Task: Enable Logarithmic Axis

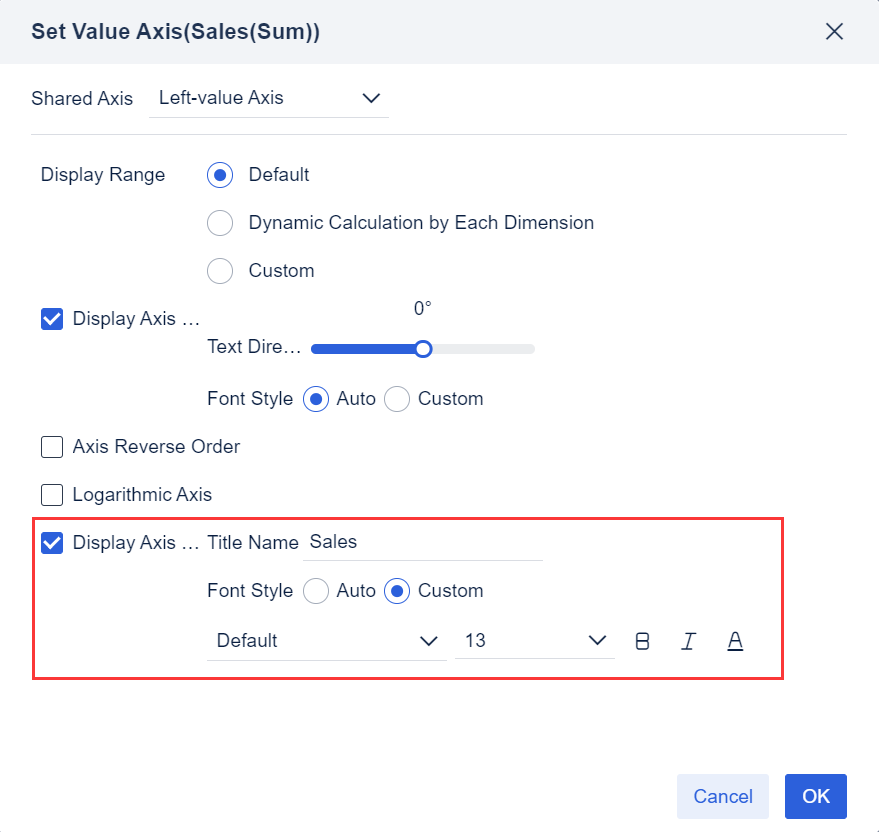Action: click(x=51, y=495)
